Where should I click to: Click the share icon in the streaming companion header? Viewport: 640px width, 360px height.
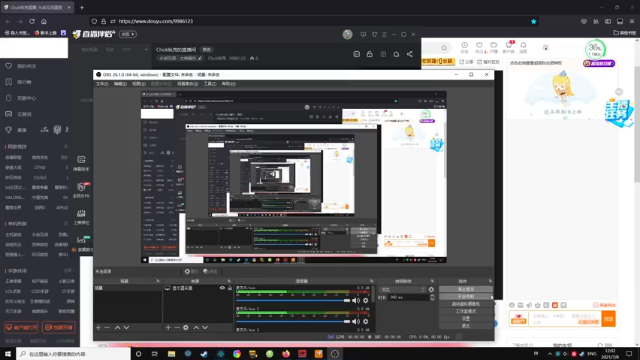click(x=409, y=54)
